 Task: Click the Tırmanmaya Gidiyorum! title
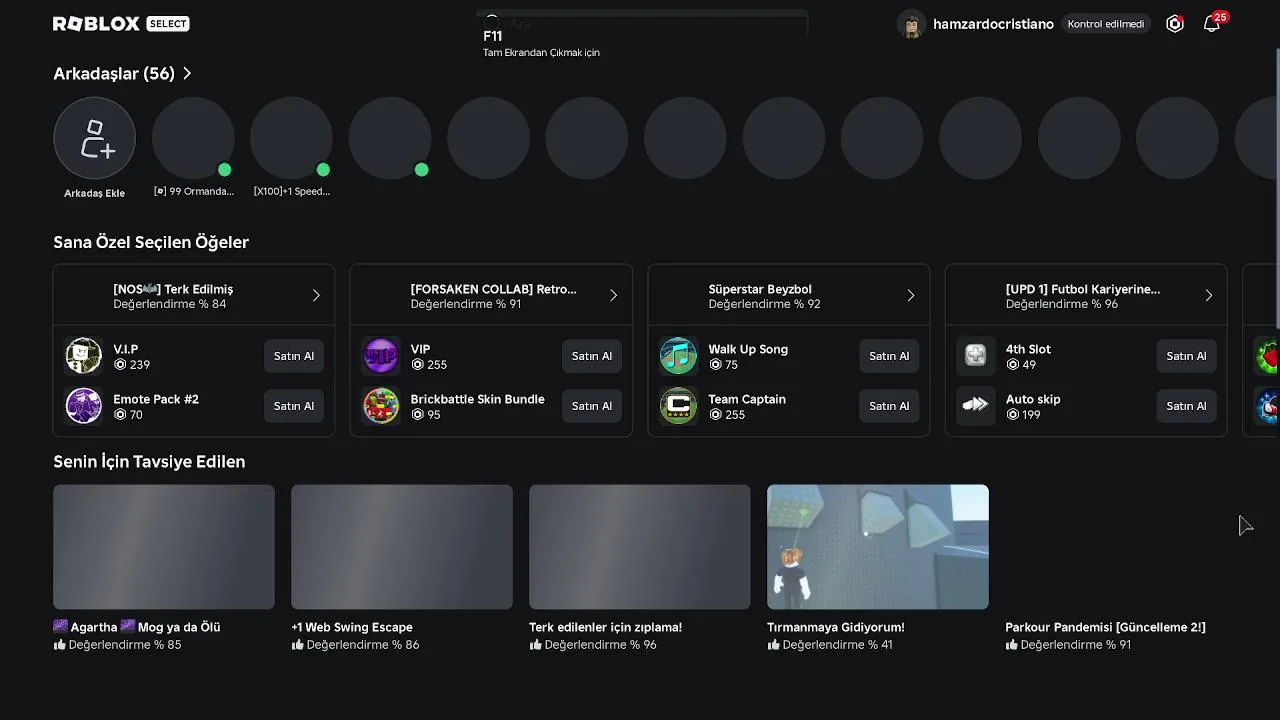(x=836, y=627)
